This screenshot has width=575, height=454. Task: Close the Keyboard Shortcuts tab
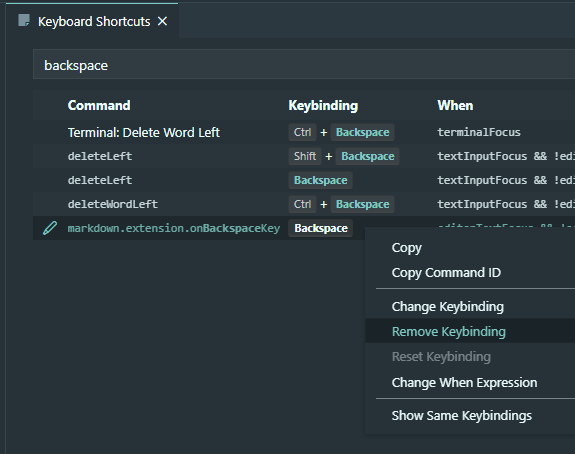[162, 21]
